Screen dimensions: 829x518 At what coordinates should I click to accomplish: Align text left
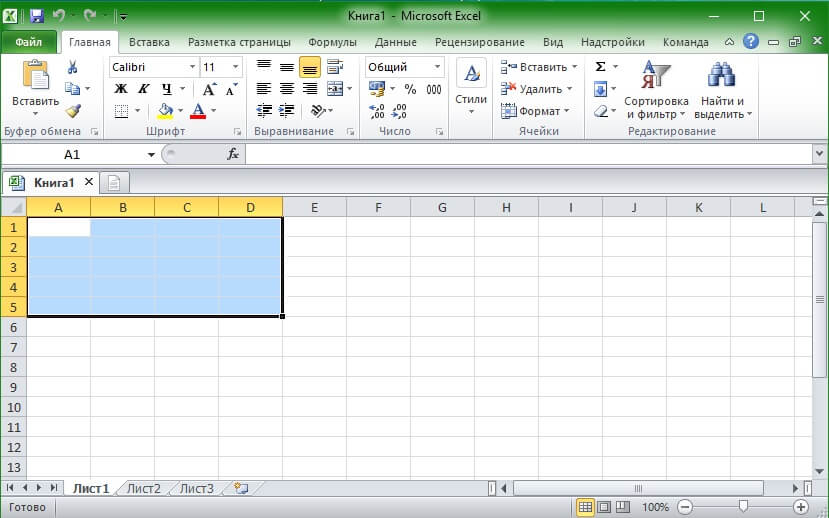[x=264, y=88]
